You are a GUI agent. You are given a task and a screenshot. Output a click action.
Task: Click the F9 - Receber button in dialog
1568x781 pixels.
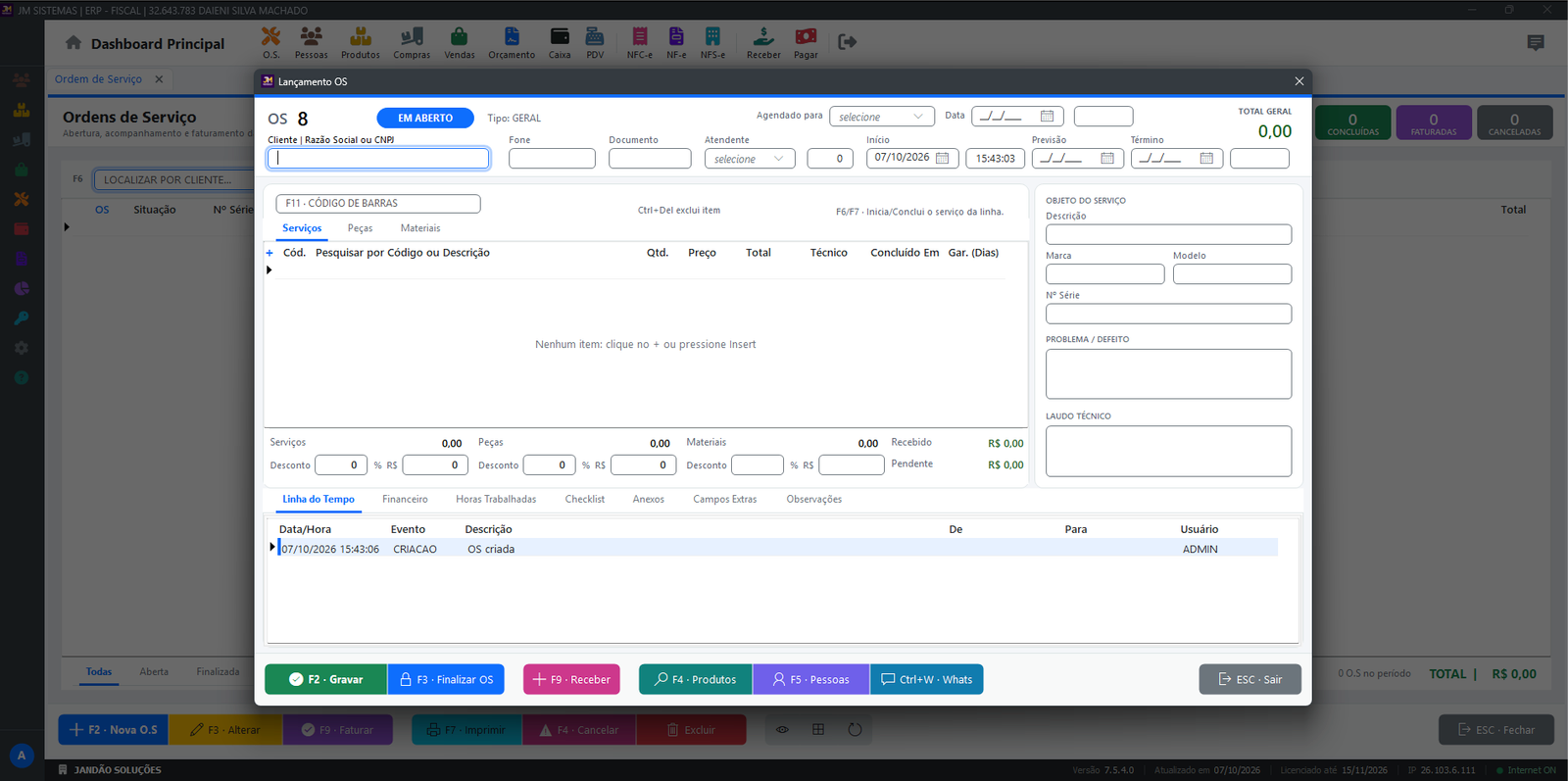click(571, 679)
